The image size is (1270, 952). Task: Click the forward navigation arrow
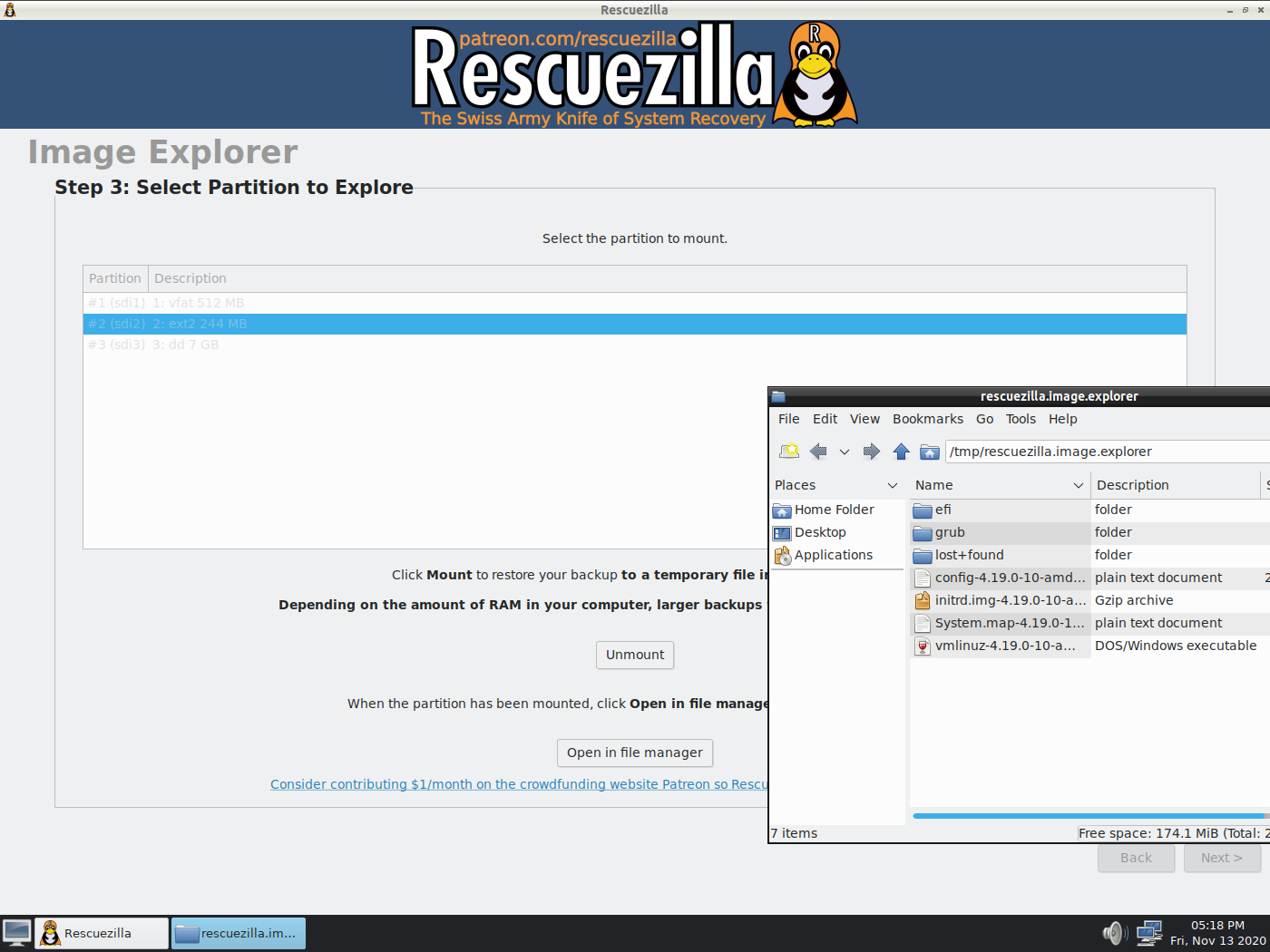(871, 451)
